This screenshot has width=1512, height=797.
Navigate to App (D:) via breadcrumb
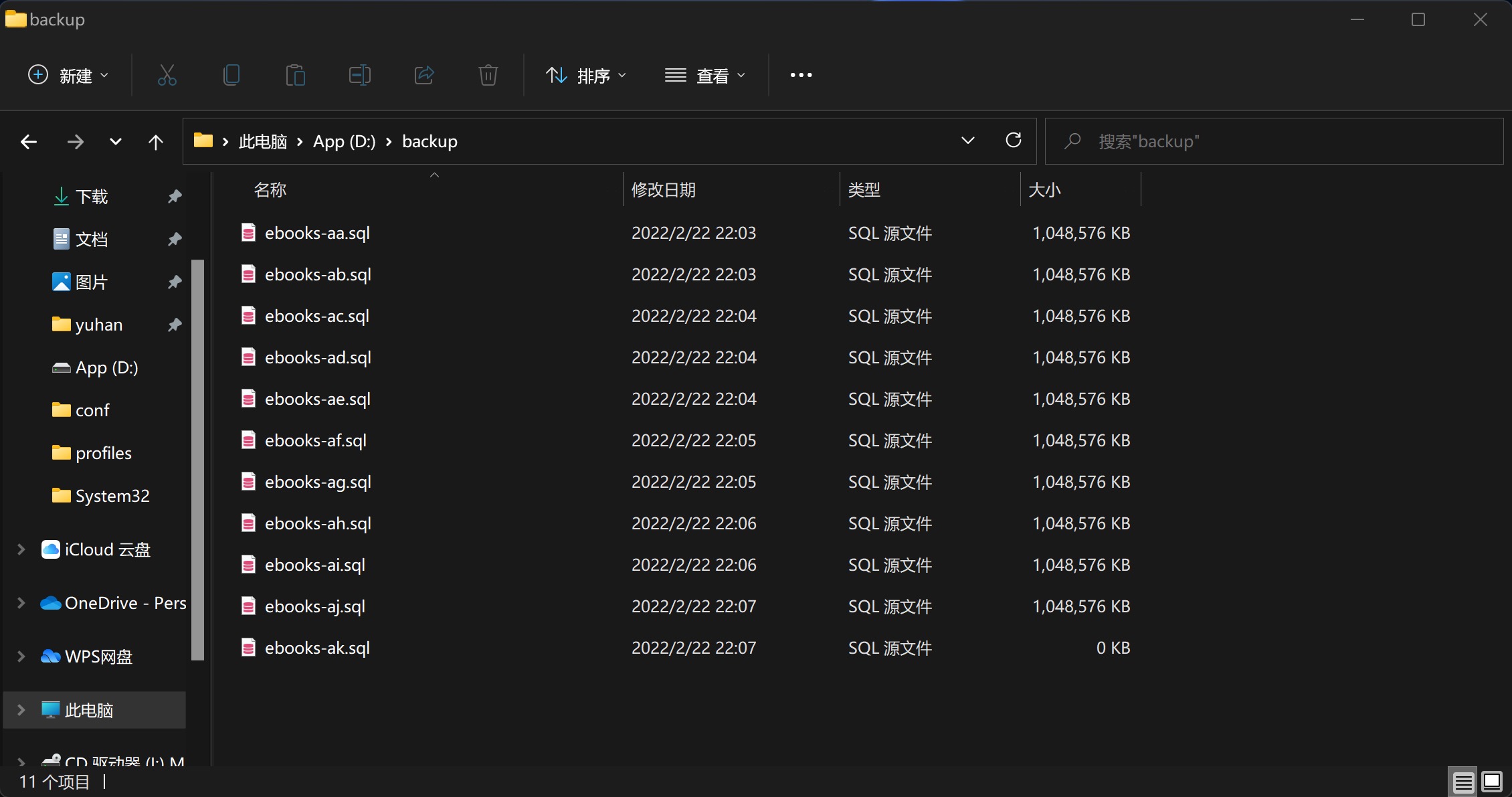pyautogui.click(x=343, y=141)
